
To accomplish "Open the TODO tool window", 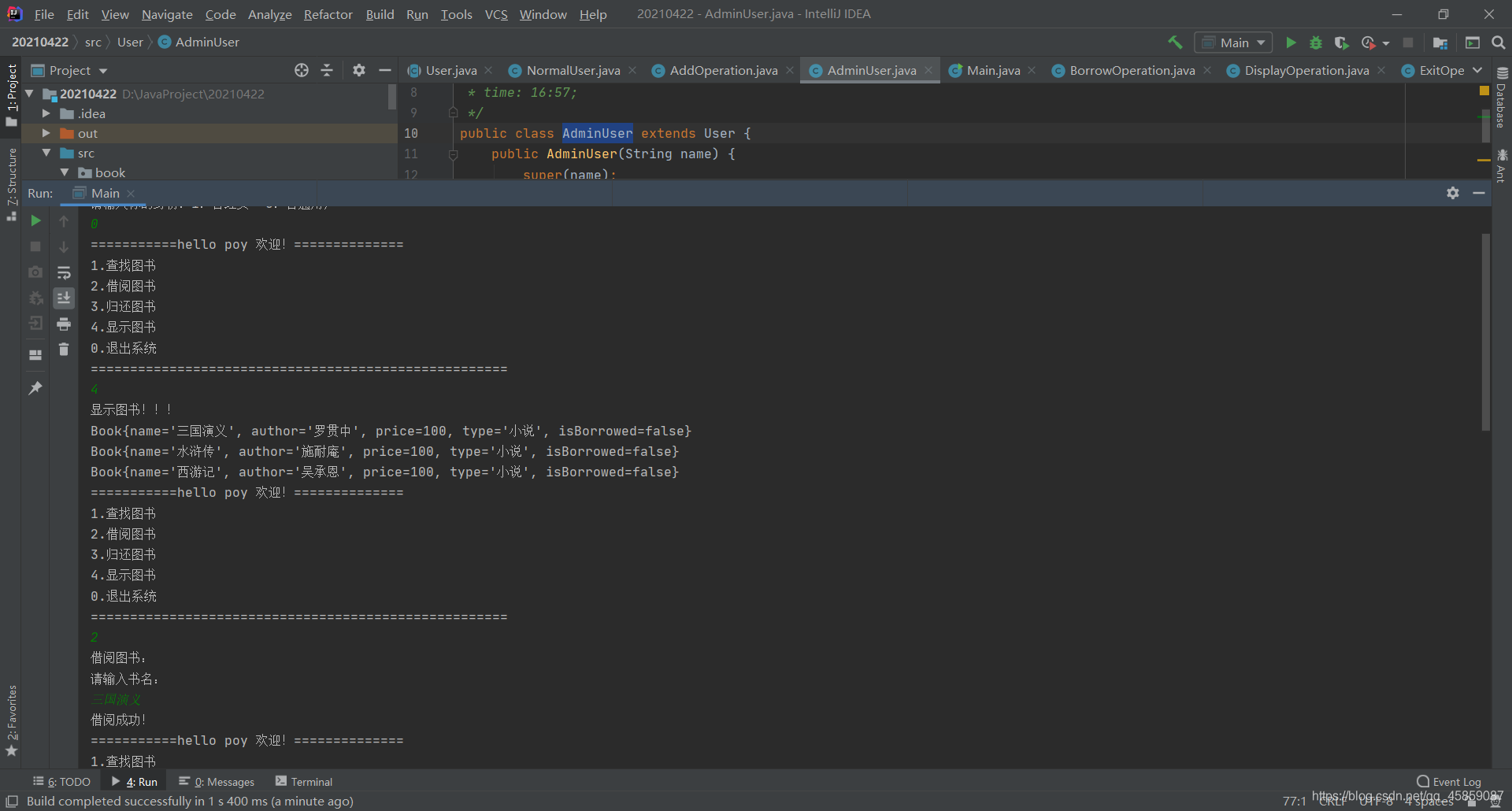I will click(x=62, y=782).
